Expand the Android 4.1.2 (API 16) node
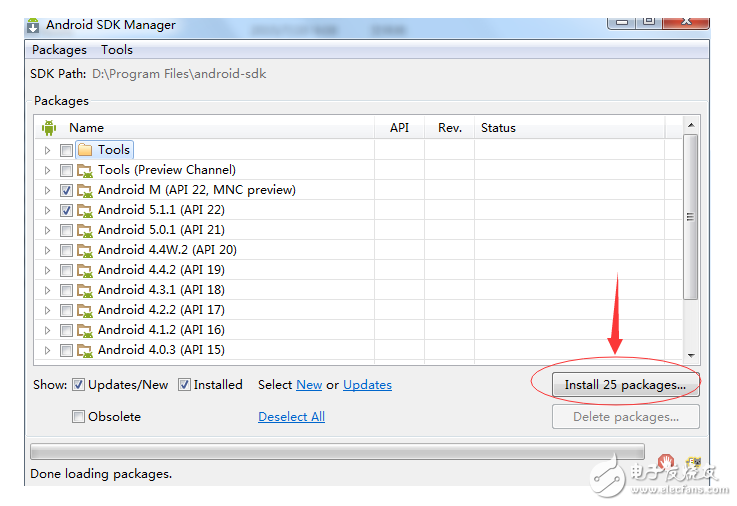 click(x=47, y=330)
